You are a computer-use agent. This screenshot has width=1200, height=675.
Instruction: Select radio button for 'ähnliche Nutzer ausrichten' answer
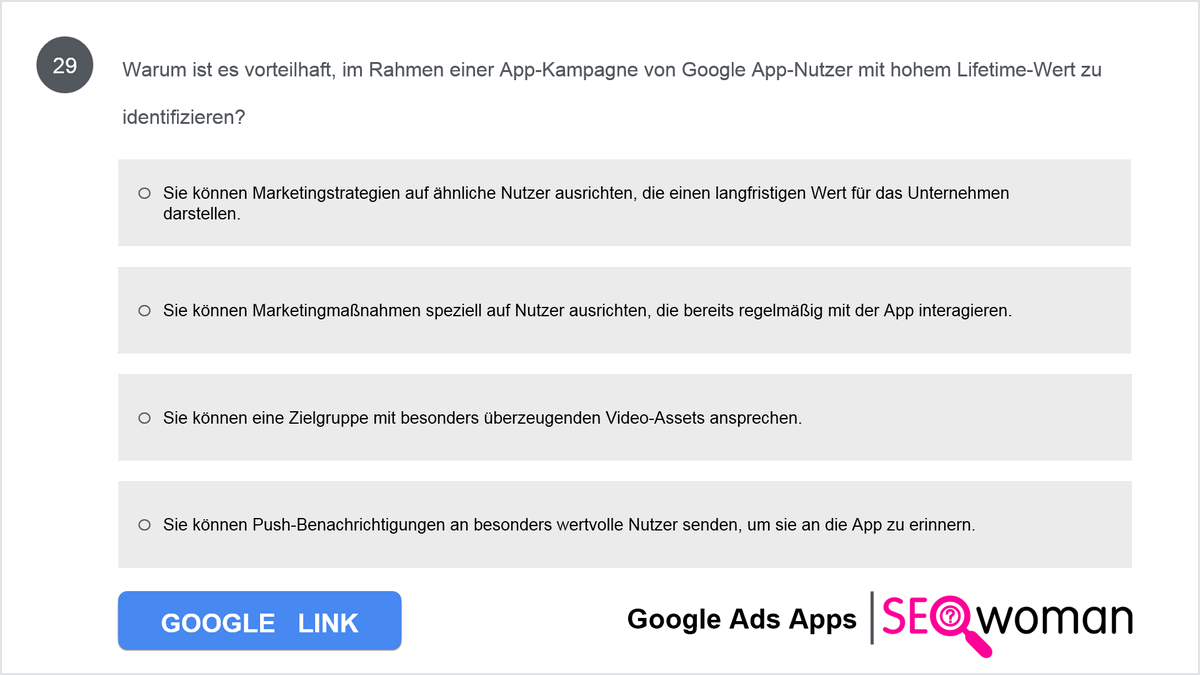point(144,193)
